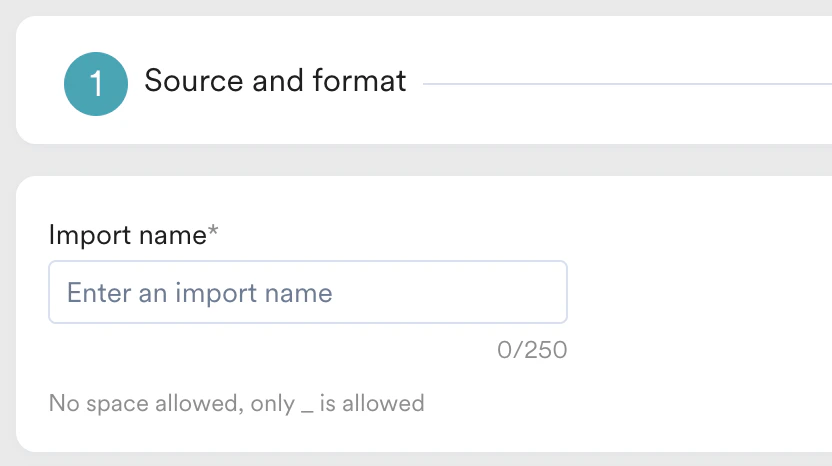Viewport: 832px width, 466px height.
Task: Select the Source and format step title
Action: [275, 81]
